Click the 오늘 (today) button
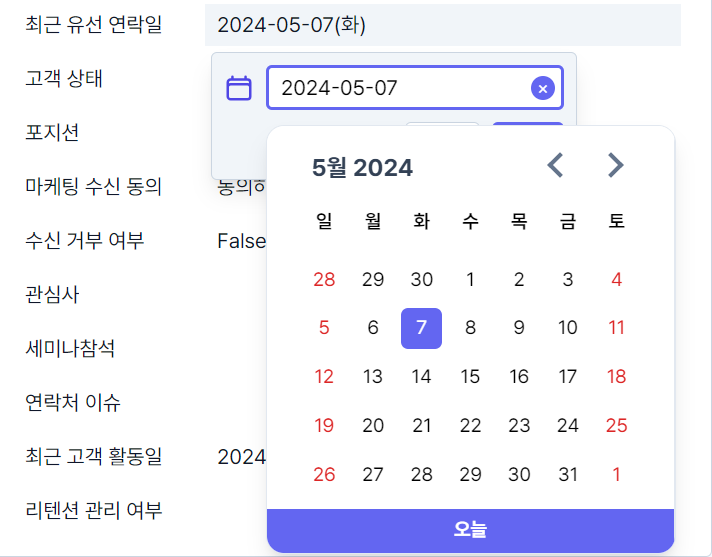712x557 pixels. pos(470,530)
